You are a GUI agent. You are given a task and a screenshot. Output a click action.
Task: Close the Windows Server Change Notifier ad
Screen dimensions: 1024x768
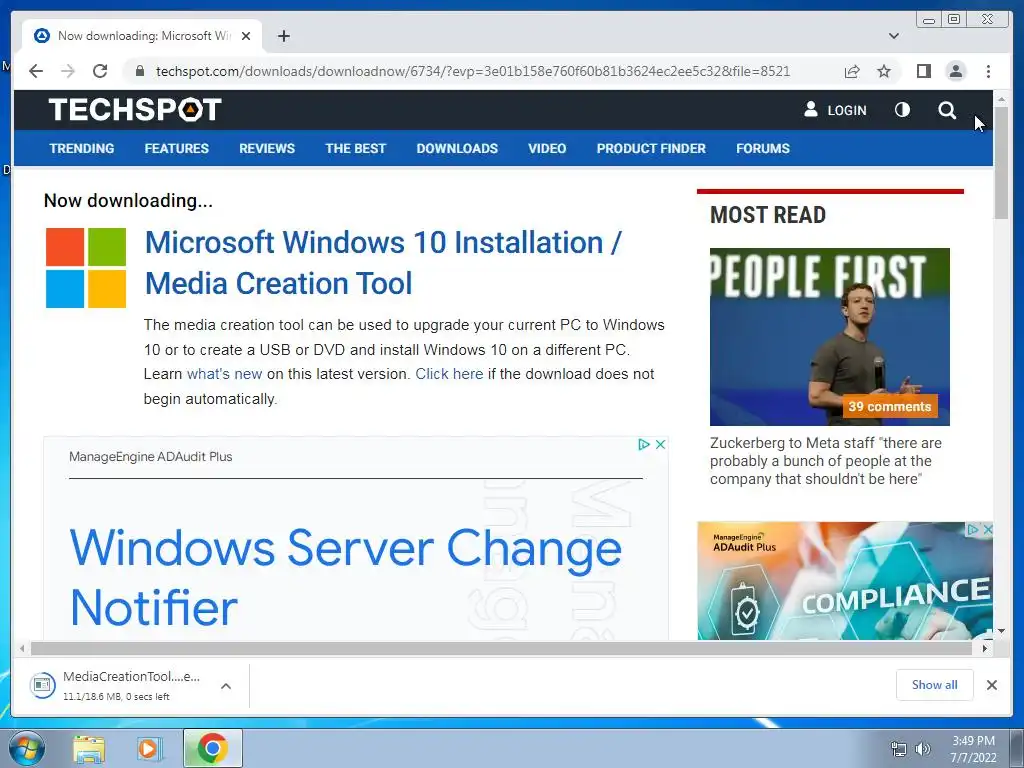[660, 444]
